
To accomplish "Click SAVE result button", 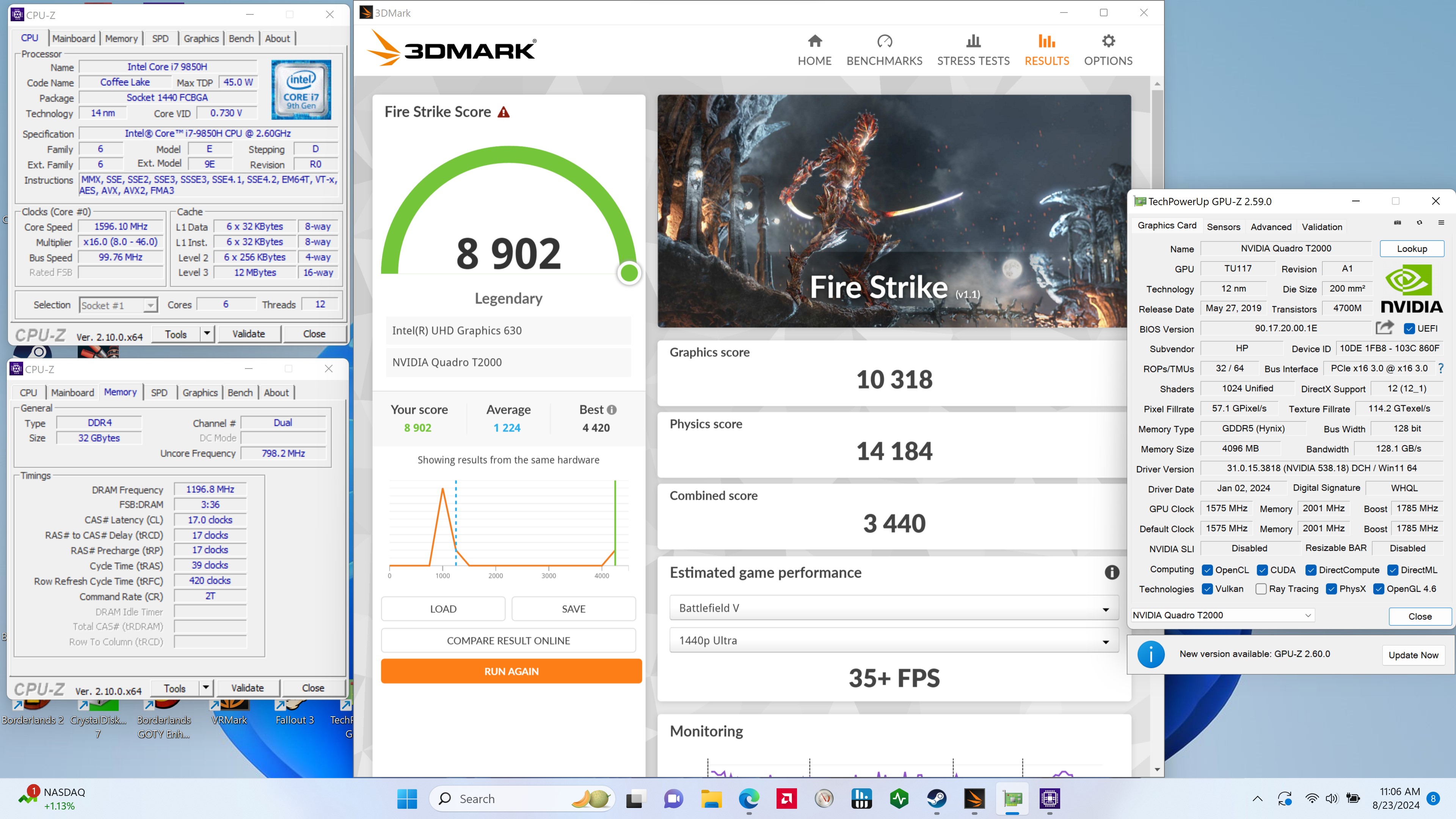I will [x=573, y=609].
